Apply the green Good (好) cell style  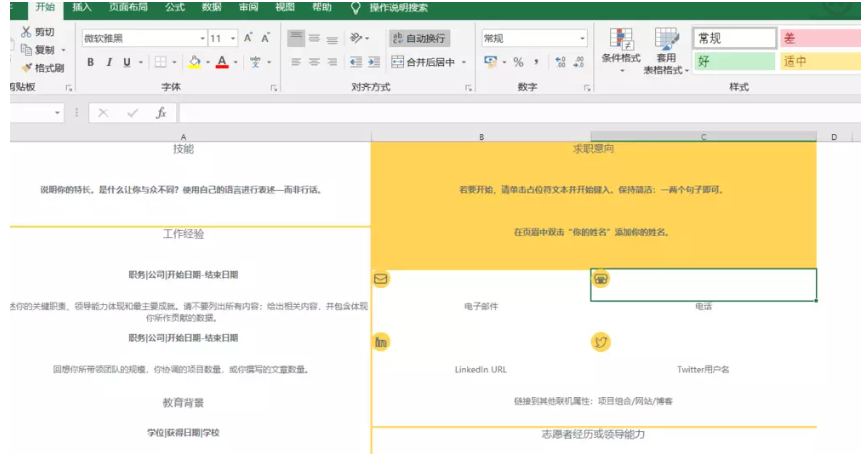point(733,61)
